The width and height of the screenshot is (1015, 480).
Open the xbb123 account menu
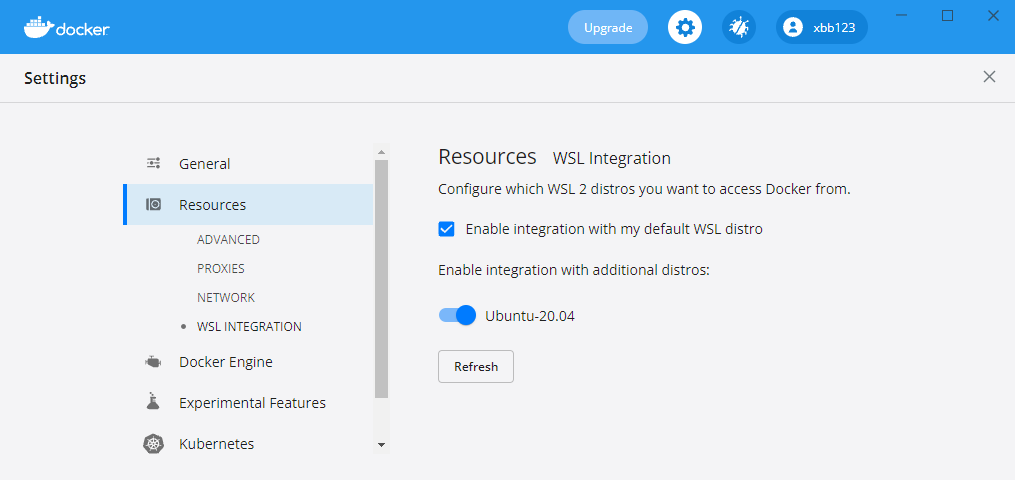tap(821, 27)
